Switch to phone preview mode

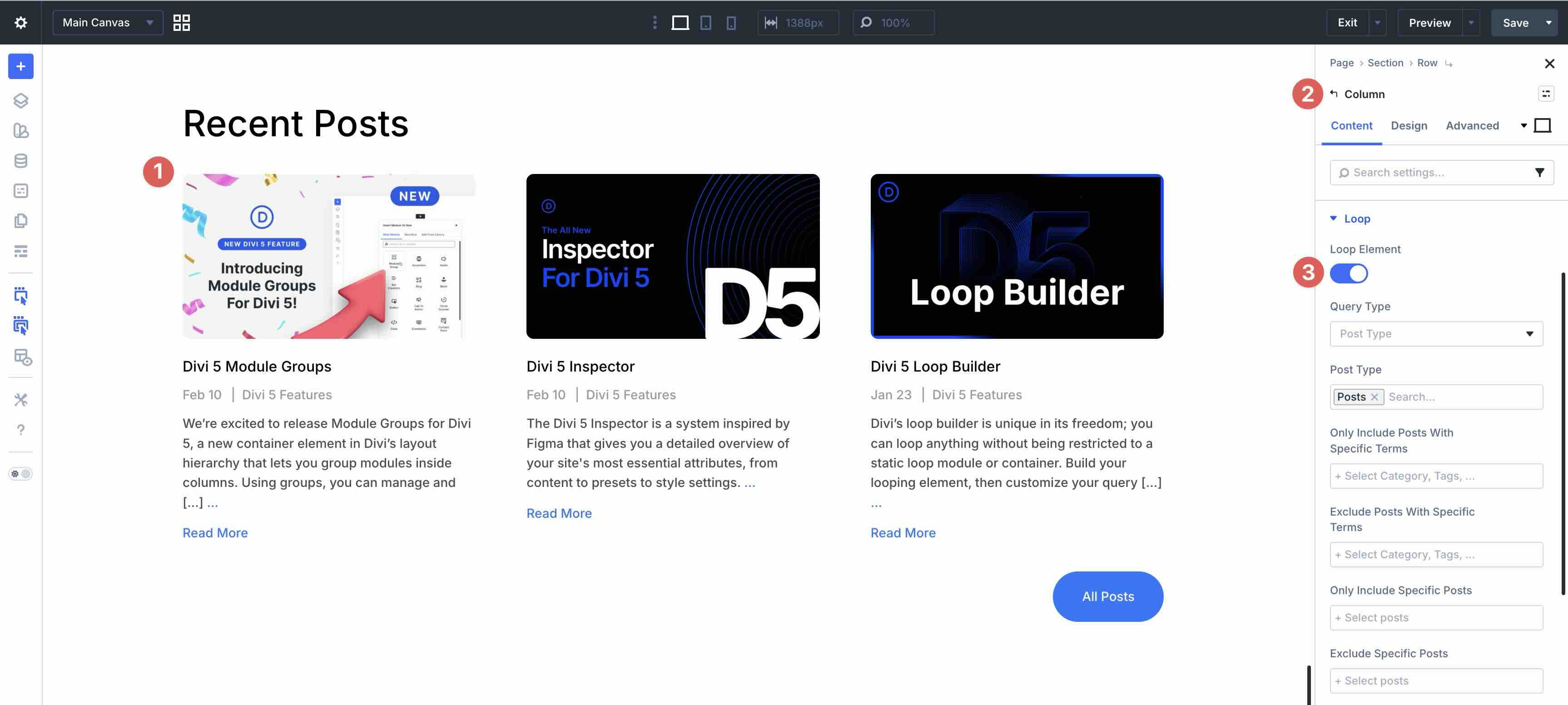730,23
